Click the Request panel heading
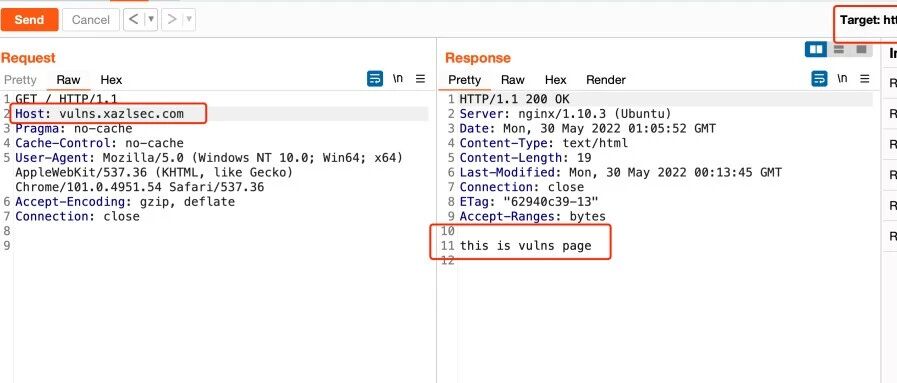 pyautogui.click(x=28, y=58)
